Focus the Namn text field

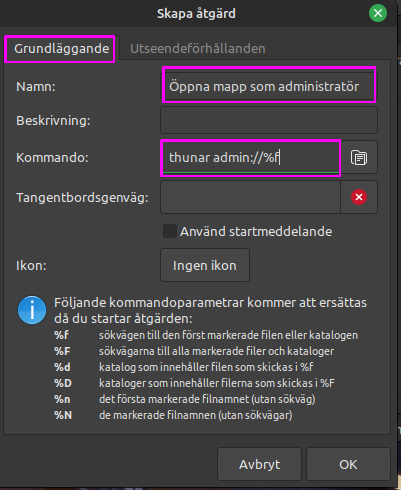269,85
